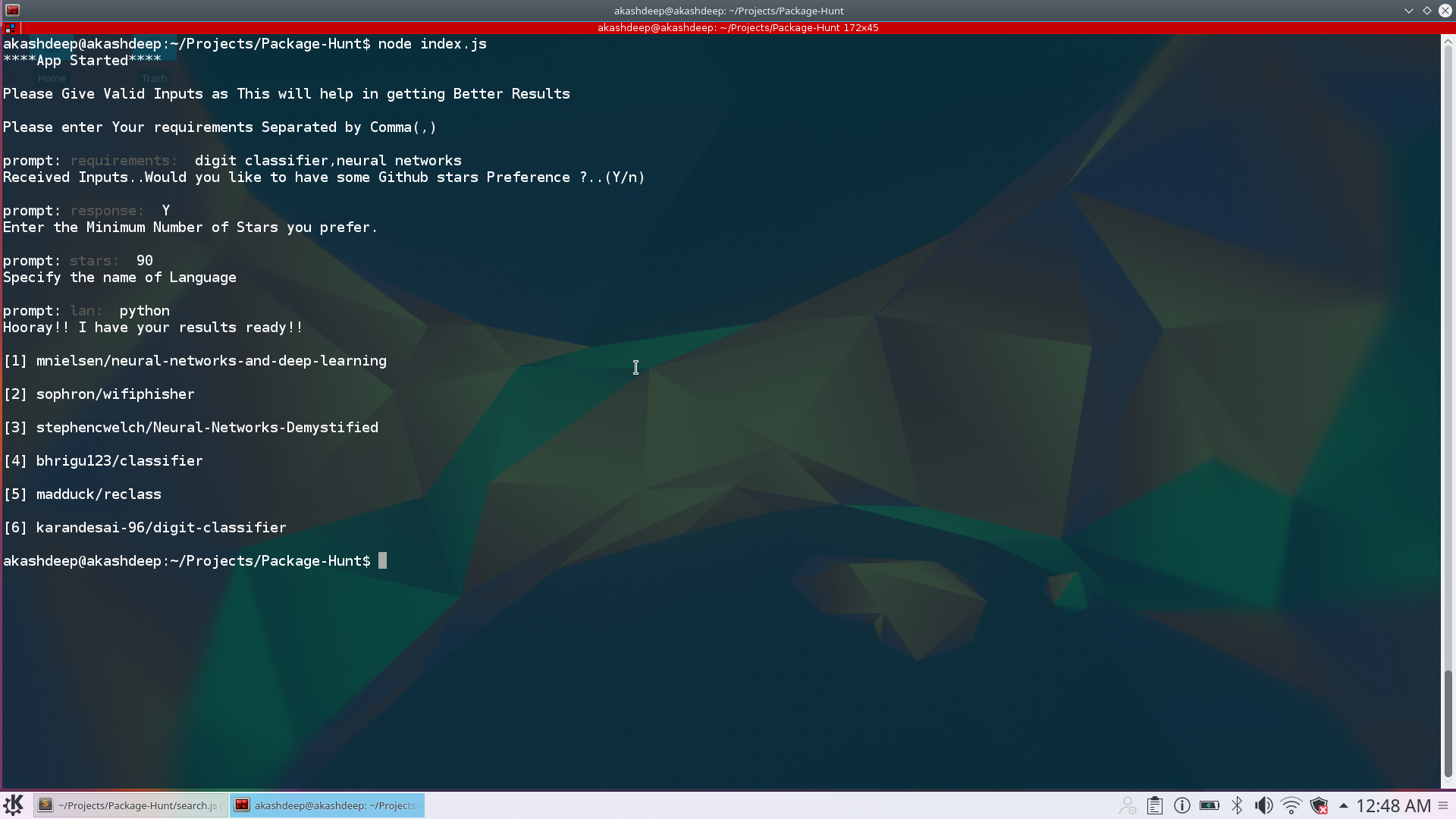Open the volume speaker tray icon

pyautogui.click(x=1263, y=805)
